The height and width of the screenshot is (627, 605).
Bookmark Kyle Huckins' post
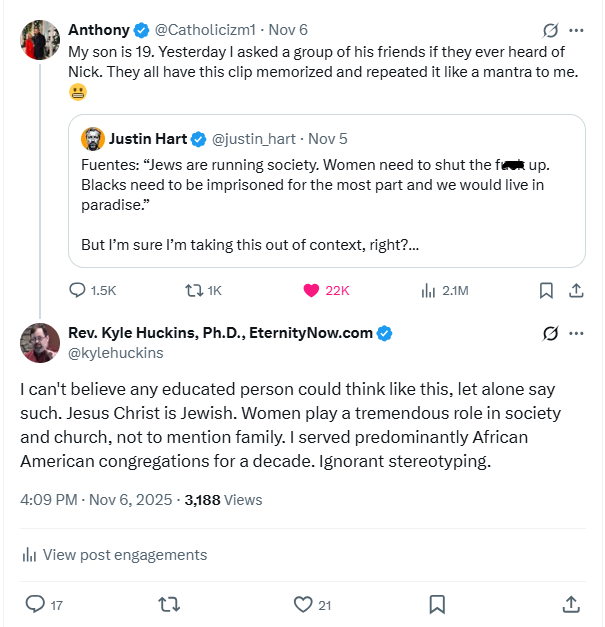pyautogui.click(x=437, y=604)
